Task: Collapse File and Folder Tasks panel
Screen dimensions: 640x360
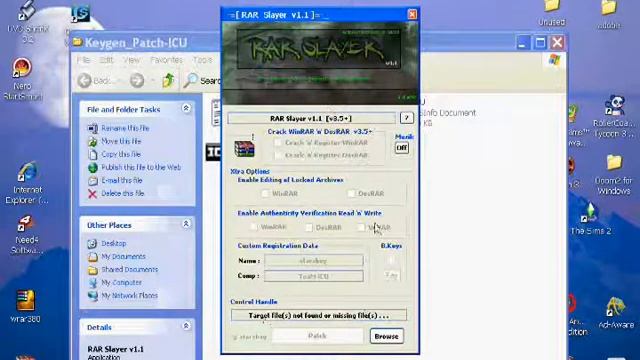Action: coord(186,108)
